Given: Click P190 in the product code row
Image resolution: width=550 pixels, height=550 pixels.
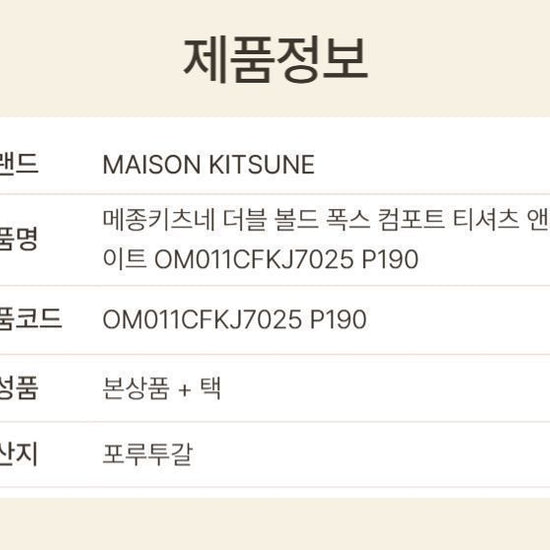Looking at the screenshot, I should [x=338, y=320].
